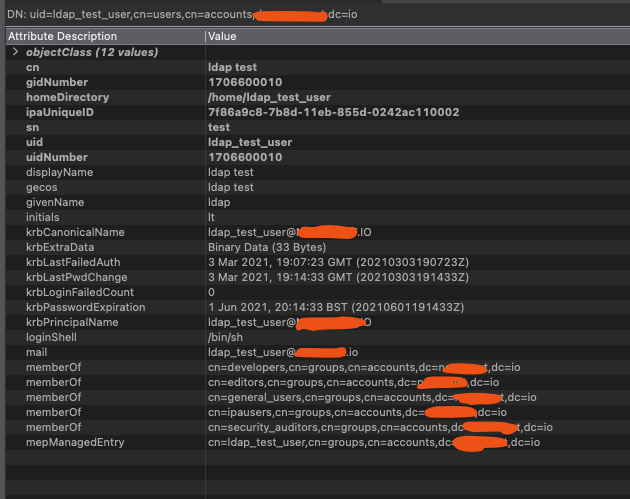Click the memberOf value cn=security_auditors

click(x=380, y=427)
